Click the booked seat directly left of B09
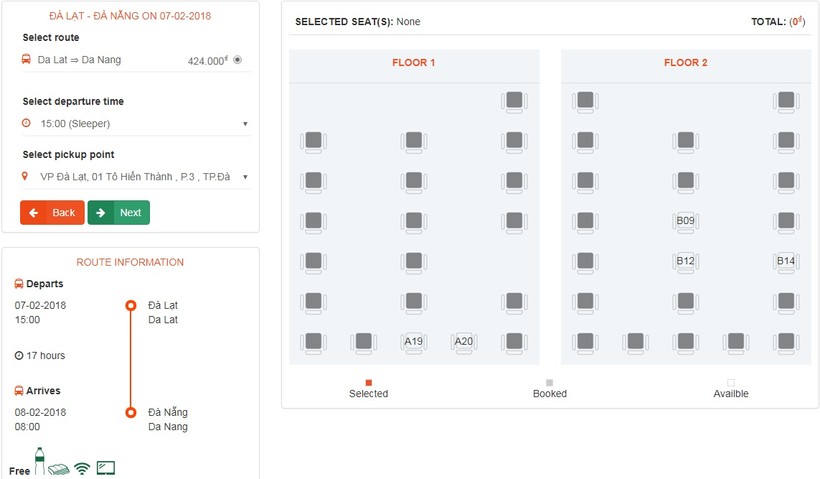The width and height of the screenshot is (820, 479). pos(585,222)
